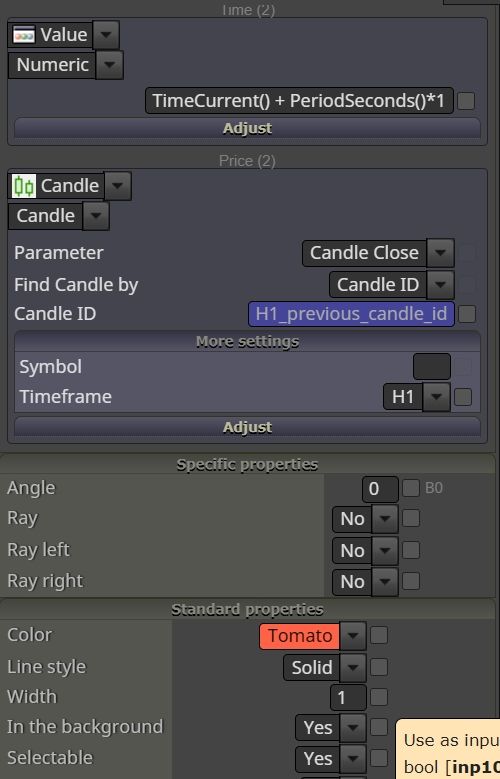Click the Width value field
The width and height of the screenshot is (500, 779).
coord(348,697)
